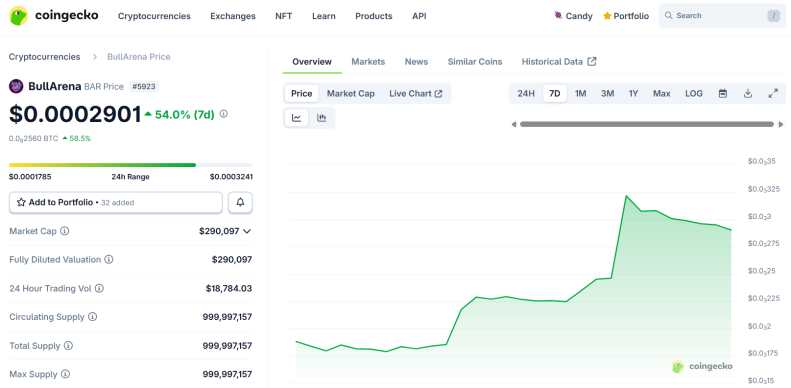Select the Max time range
The height and width of the screenshot is (388, 791).
coord(661,93)
